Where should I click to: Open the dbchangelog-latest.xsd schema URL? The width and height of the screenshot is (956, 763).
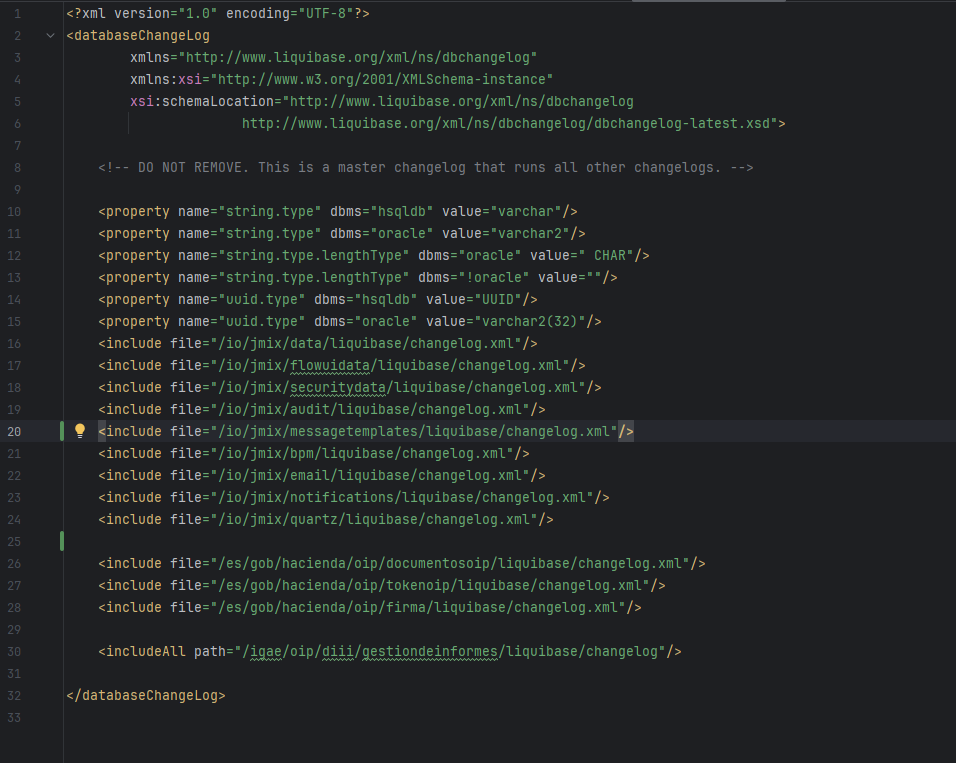tap(510, 123)
